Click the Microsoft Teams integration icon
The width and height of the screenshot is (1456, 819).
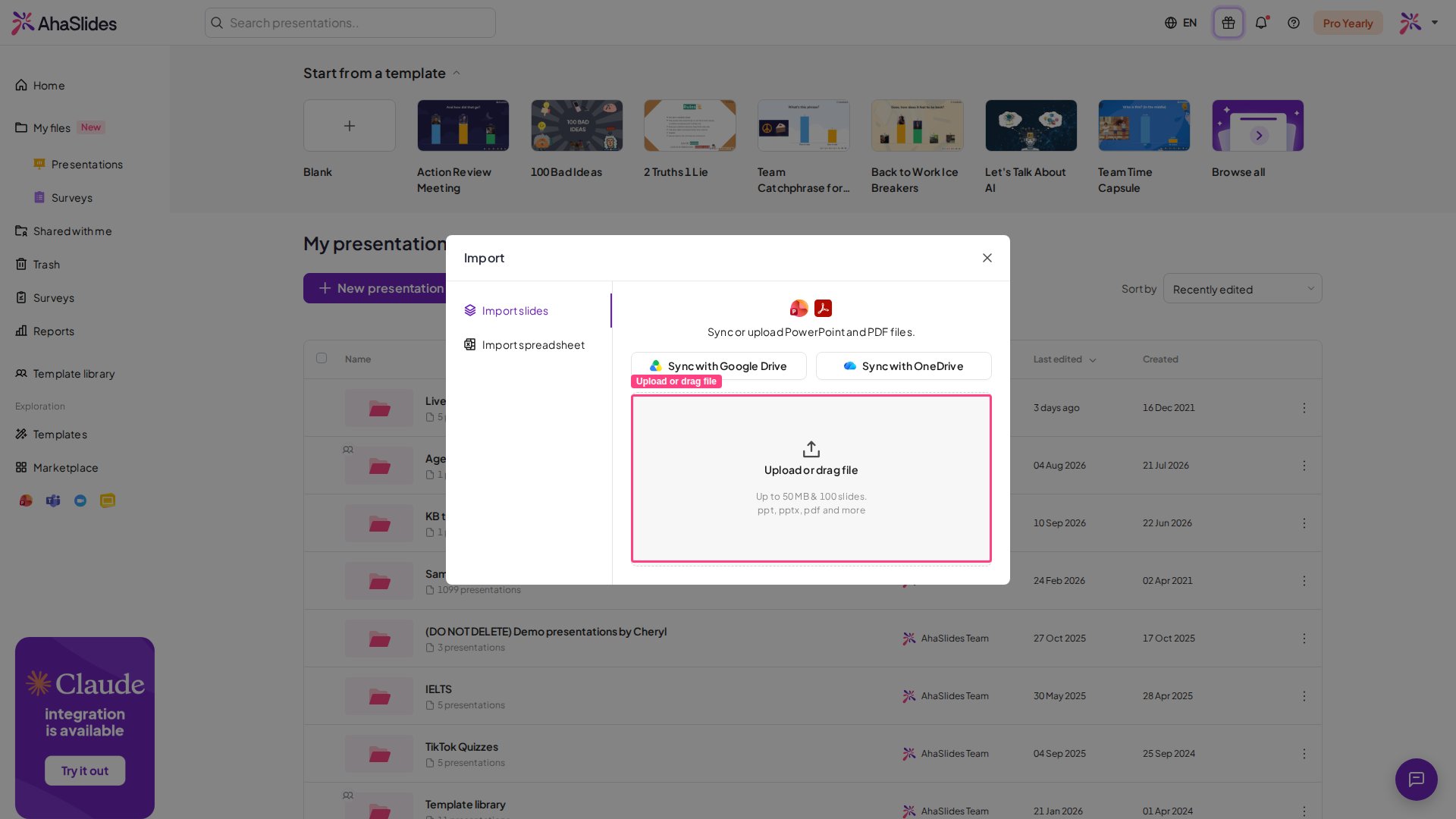coord(53,500)
